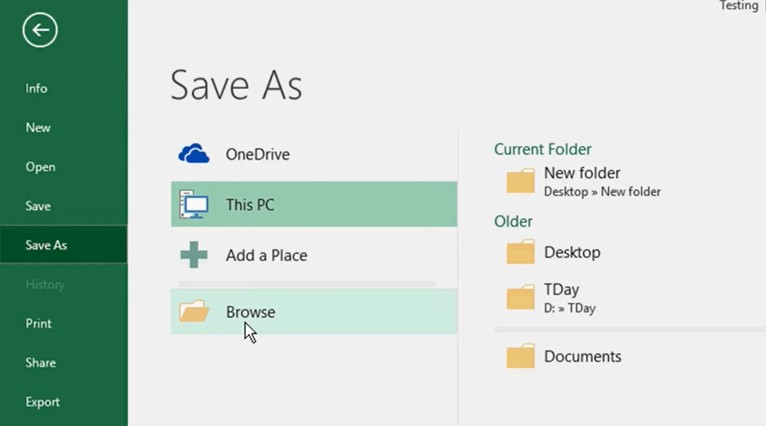This screenshot has width=766, height=426.
Task: Choose the OneDrive label
Action: point(257,154)
